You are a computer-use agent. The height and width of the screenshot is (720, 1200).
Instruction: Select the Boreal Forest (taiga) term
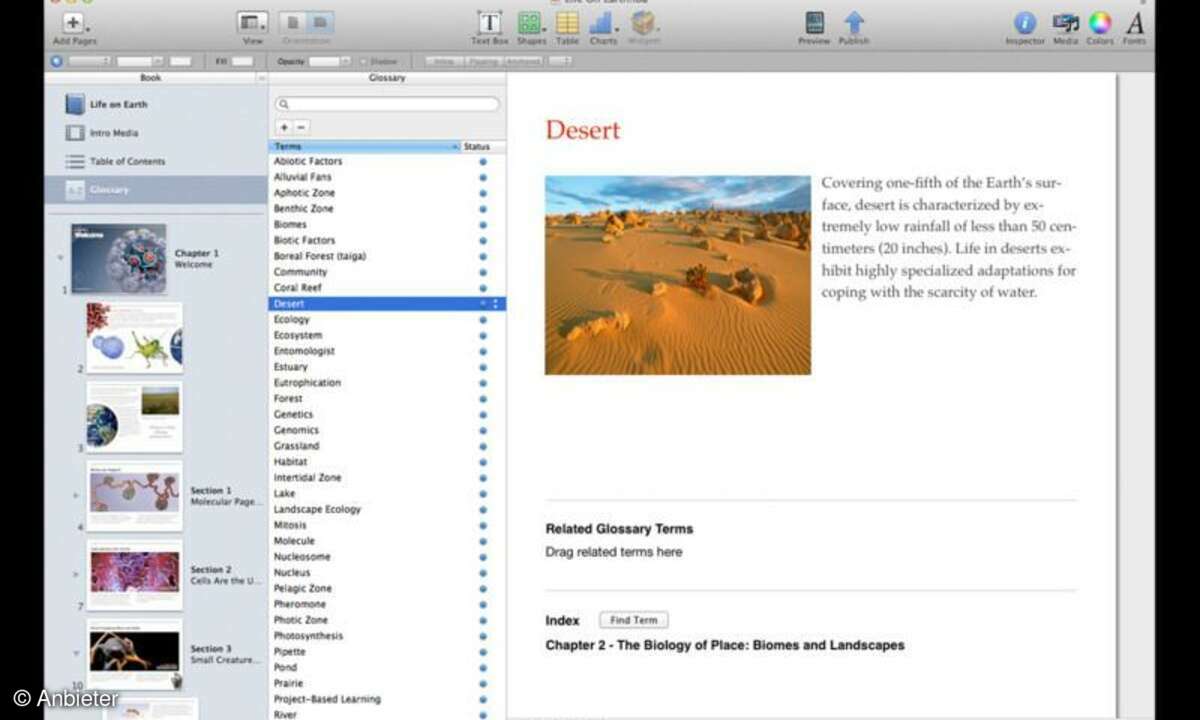point(320,256)
